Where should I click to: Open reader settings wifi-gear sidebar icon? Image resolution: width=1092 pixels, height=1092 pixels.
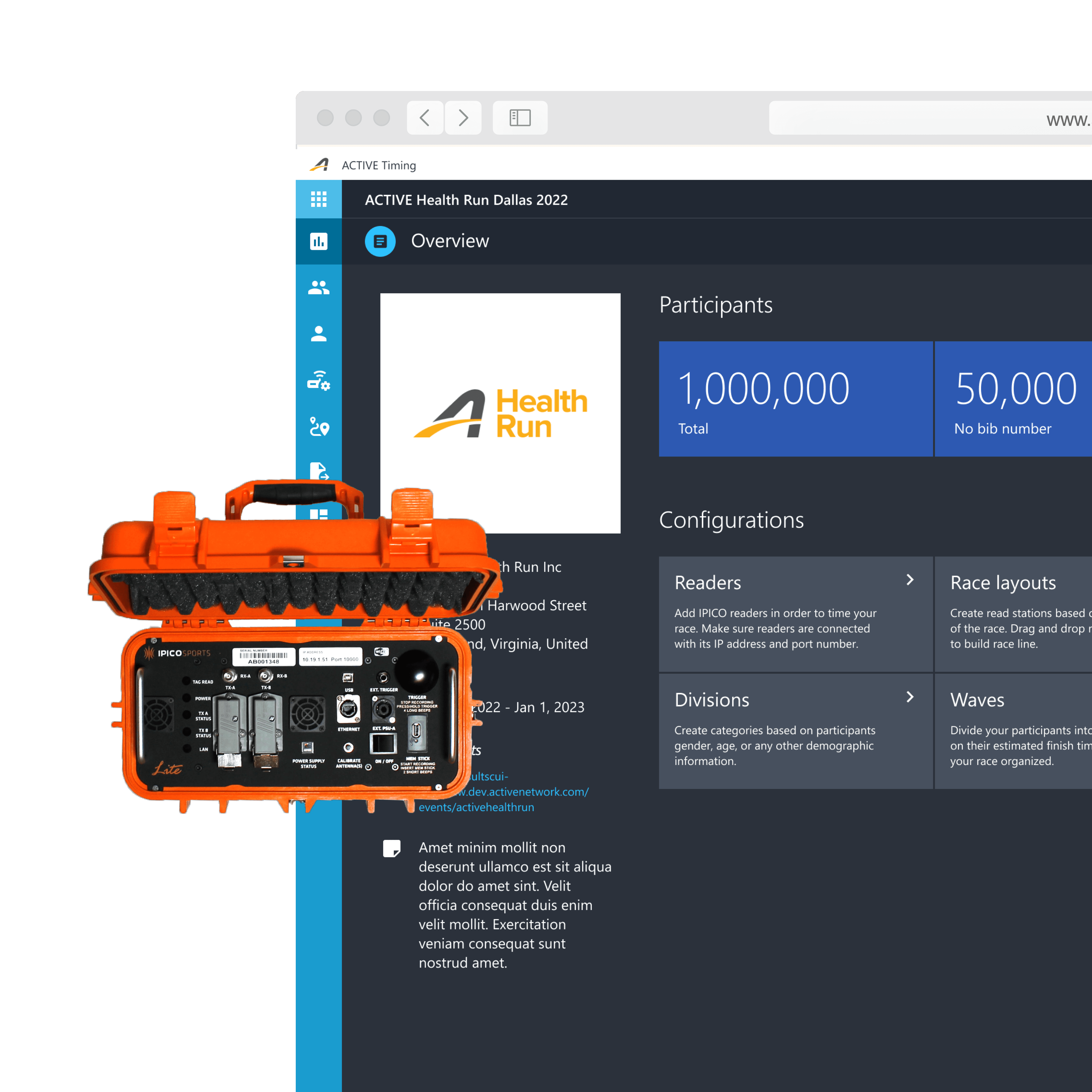318,380
